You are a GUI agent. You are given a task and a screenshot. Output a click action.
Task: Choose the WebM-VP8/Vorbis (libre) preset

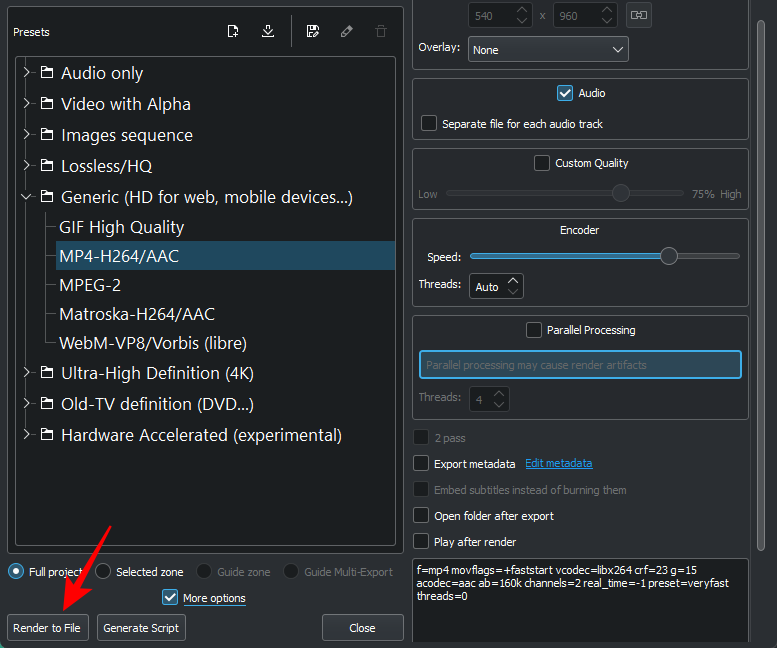tap(153, 343)
